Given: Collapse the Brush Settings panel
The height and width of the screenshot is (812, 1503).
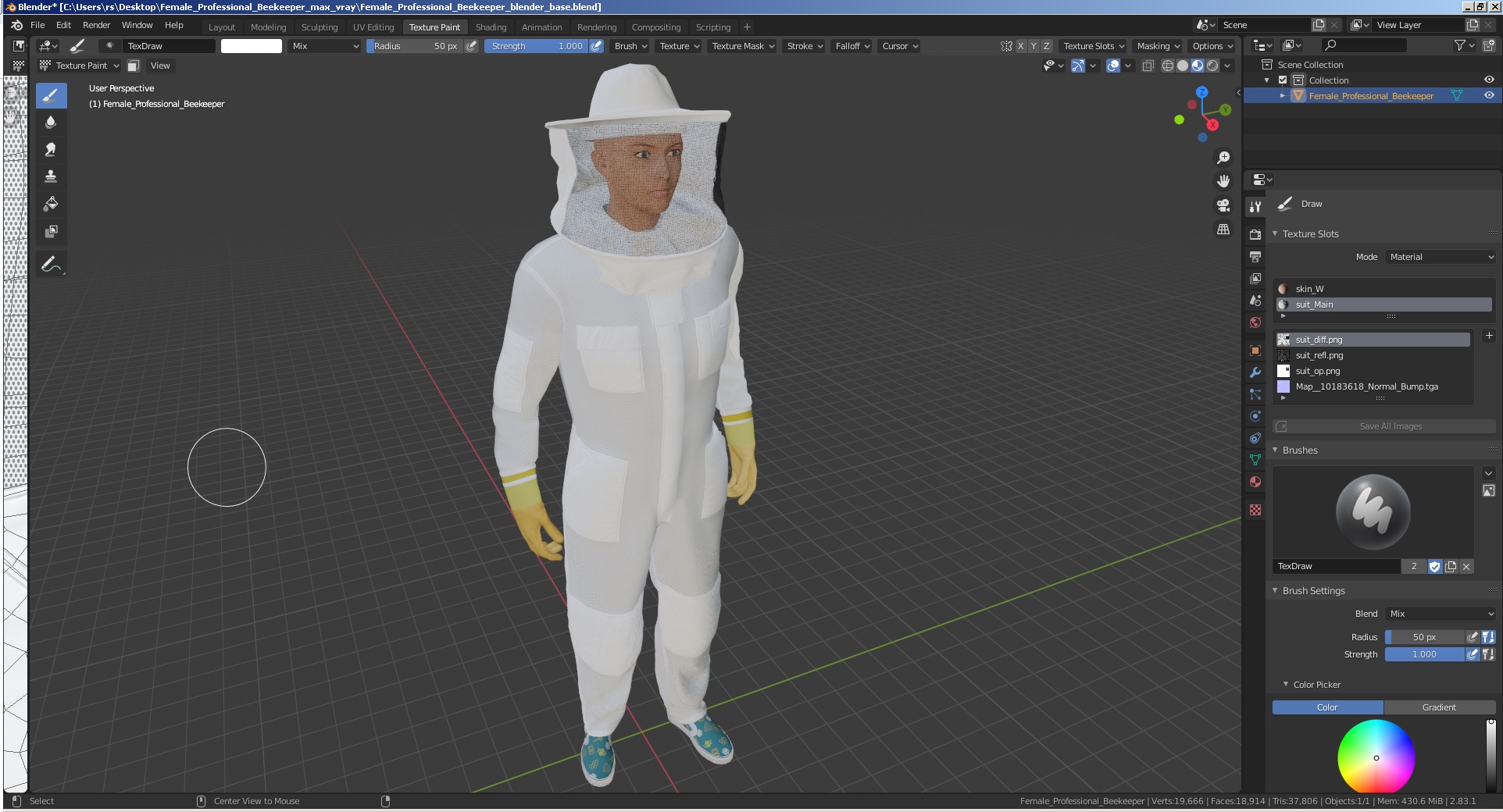Looking at the screenshot, I should click(x=1276, y=590).
